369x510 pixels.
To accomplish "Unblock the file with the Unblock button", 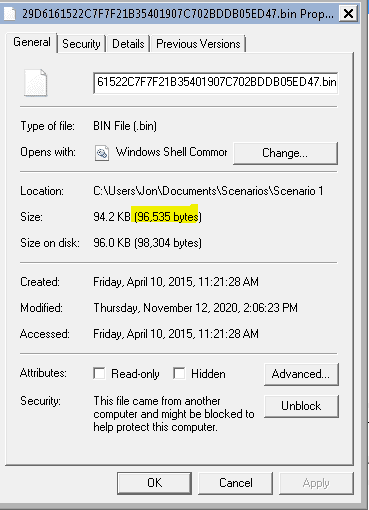I will coord(301,406).
